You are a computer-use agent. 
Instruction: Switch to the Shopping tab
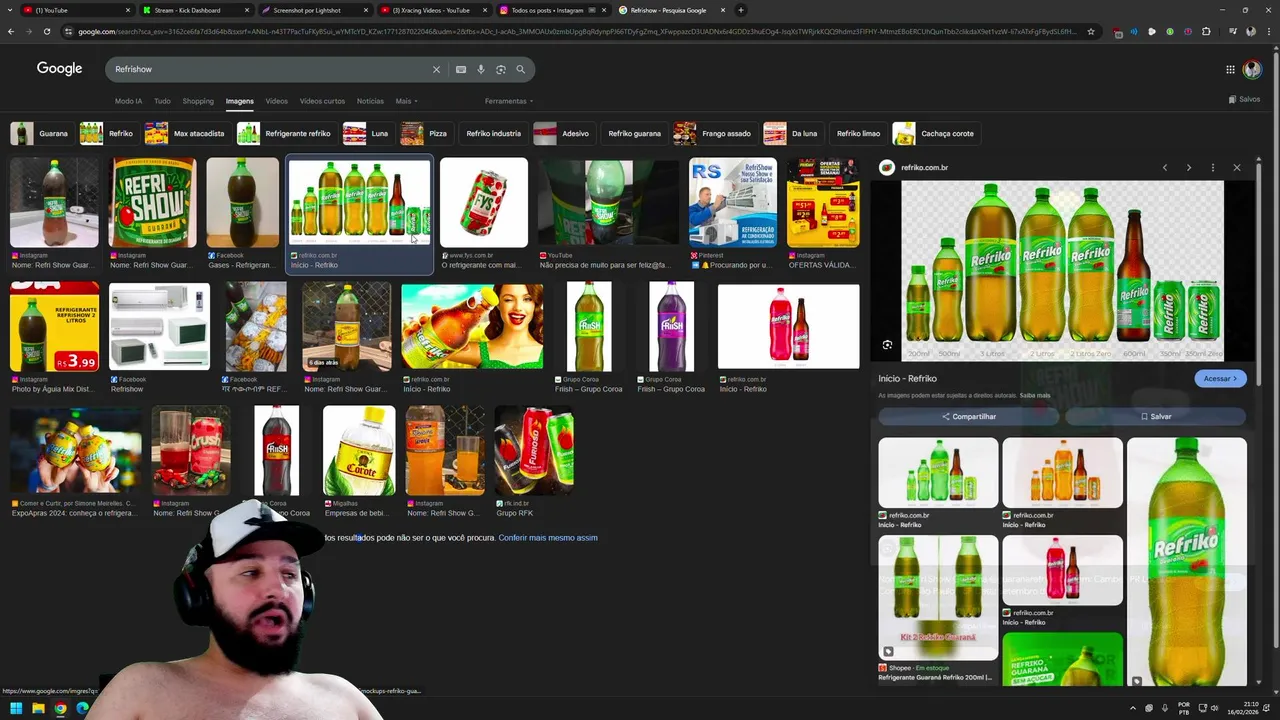(x=198, y=101)
